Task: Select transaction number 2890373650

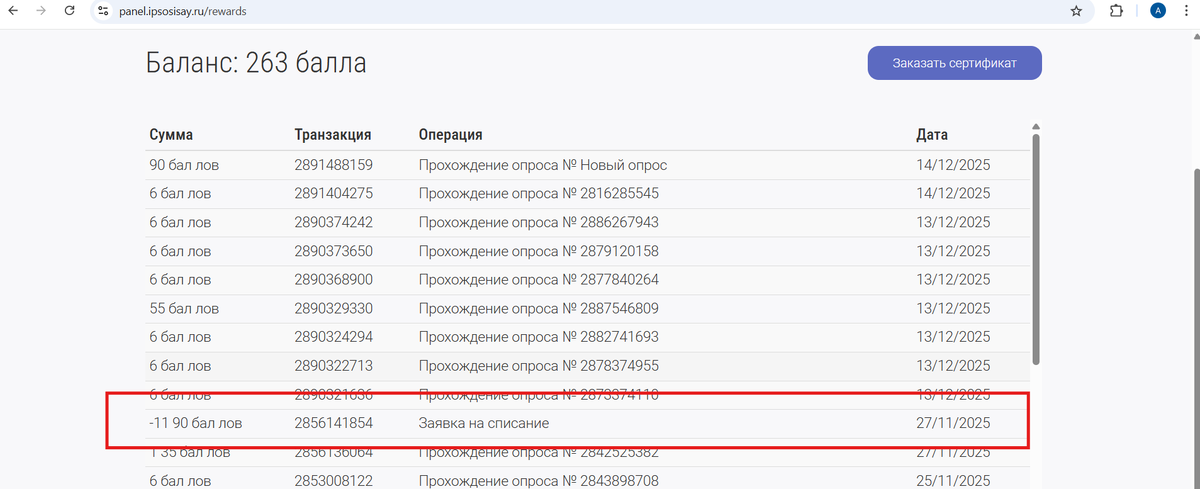Action: (x=333, y=251)
